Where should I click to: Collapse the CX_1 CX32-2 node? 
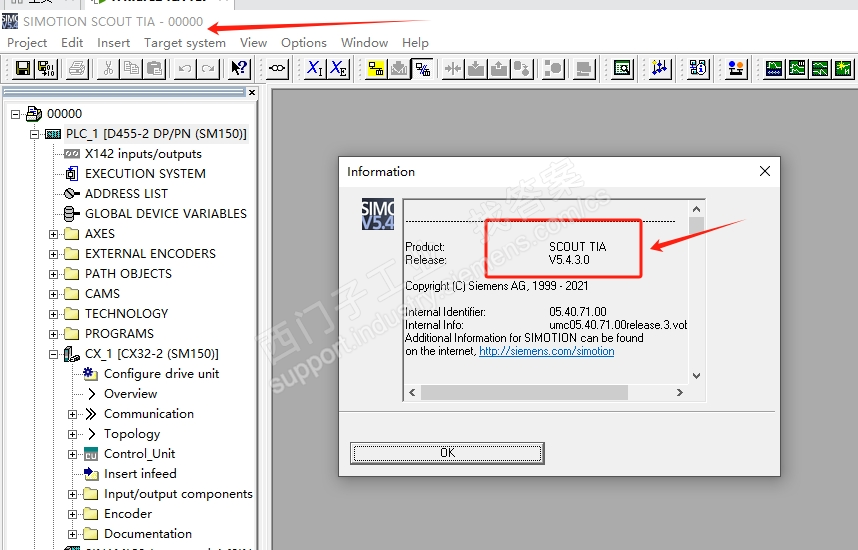pyautogui.click(x=53, y=354)
